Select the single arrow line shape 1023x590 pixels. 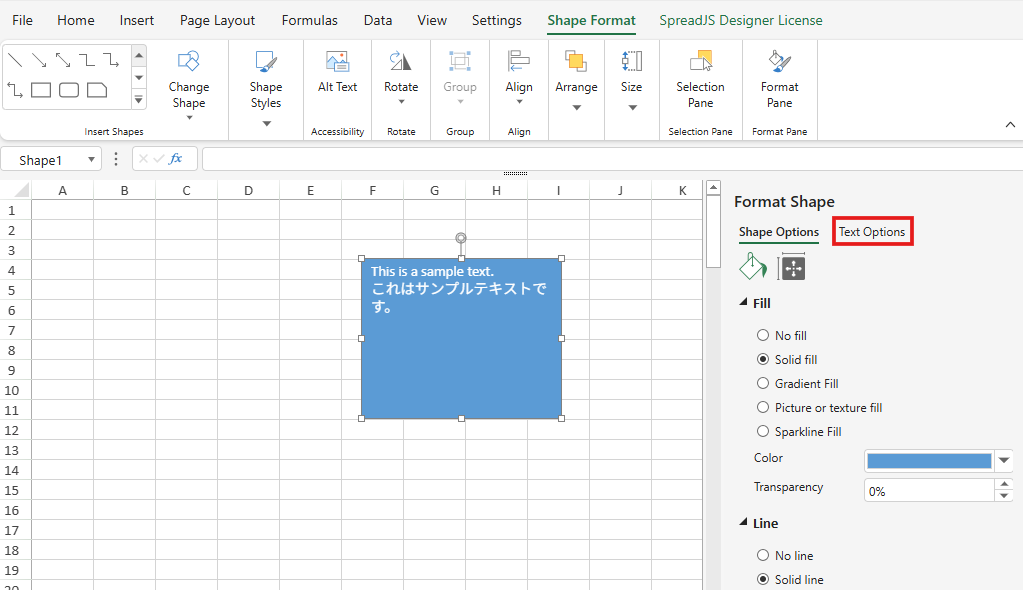pos(39,61)
